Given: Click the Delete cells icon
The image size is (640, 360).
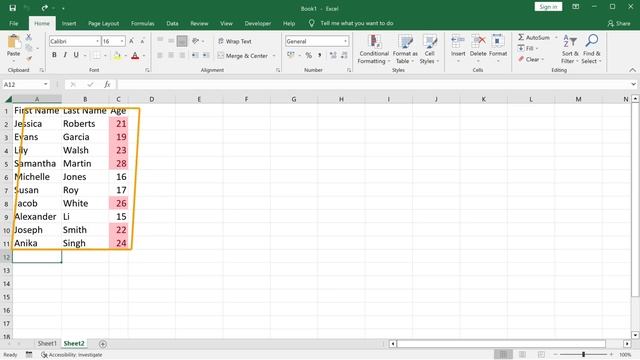Looking at the screenshot, I should point(478,41).
